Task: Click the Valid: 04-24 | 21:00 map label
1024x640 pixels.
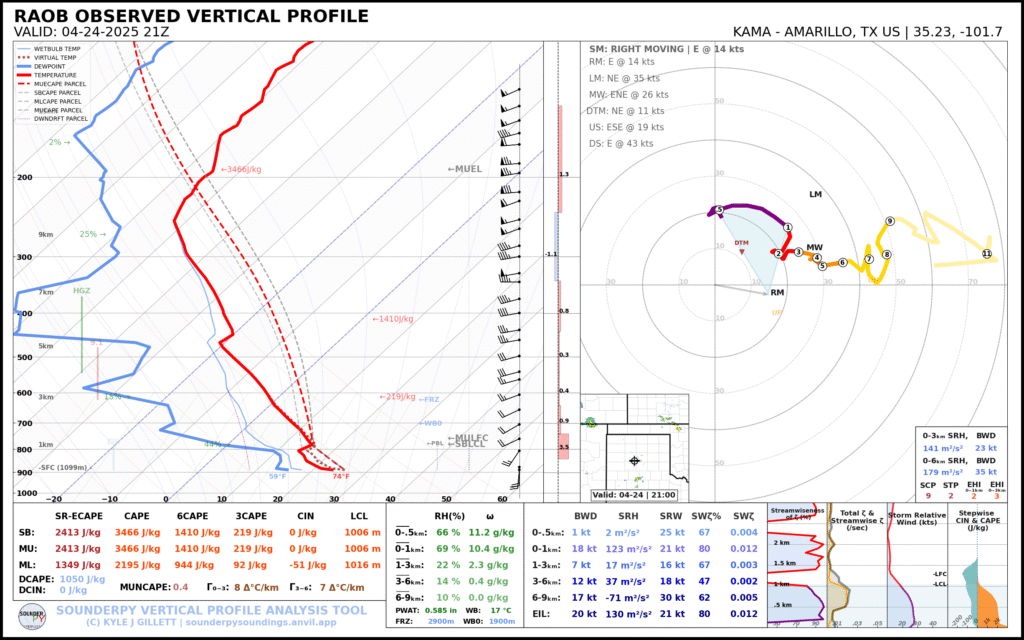Action: click(634, 494)
